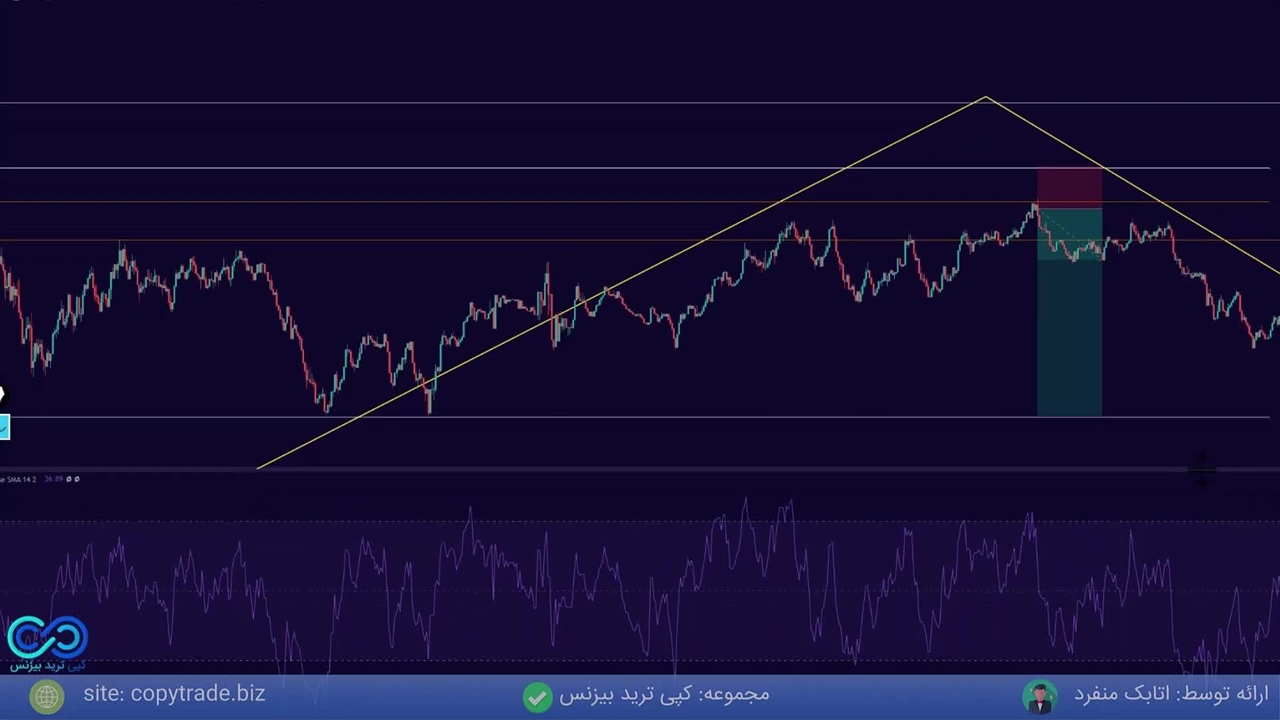Select the topmost white horizontal line
This screenshot has height=720, width=1280.
(x=500, y=103)
